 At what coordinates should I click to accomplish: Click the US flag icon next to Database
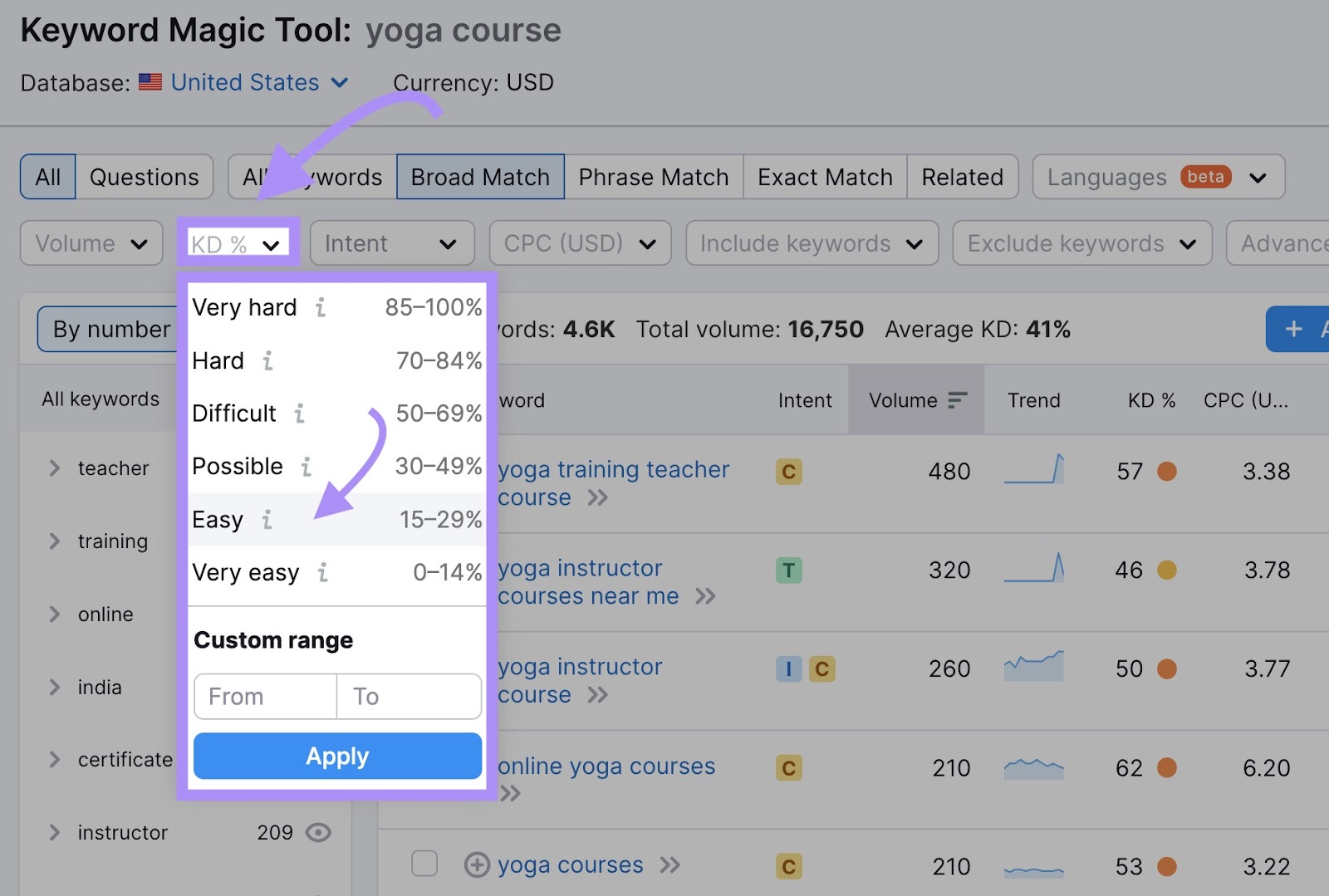[150, 82]
